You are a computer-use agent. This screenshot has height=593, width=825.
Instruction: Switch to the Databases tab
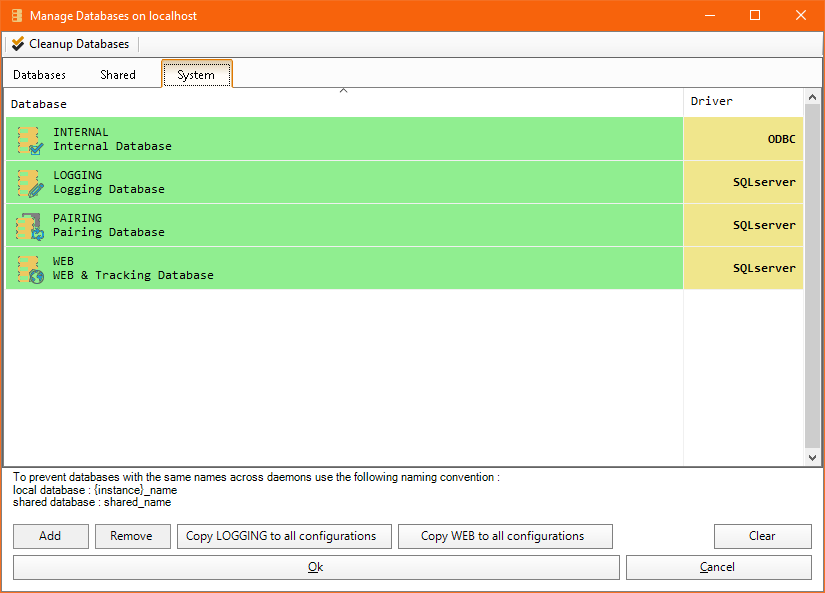pyautogui.click(x=40, y=75)
